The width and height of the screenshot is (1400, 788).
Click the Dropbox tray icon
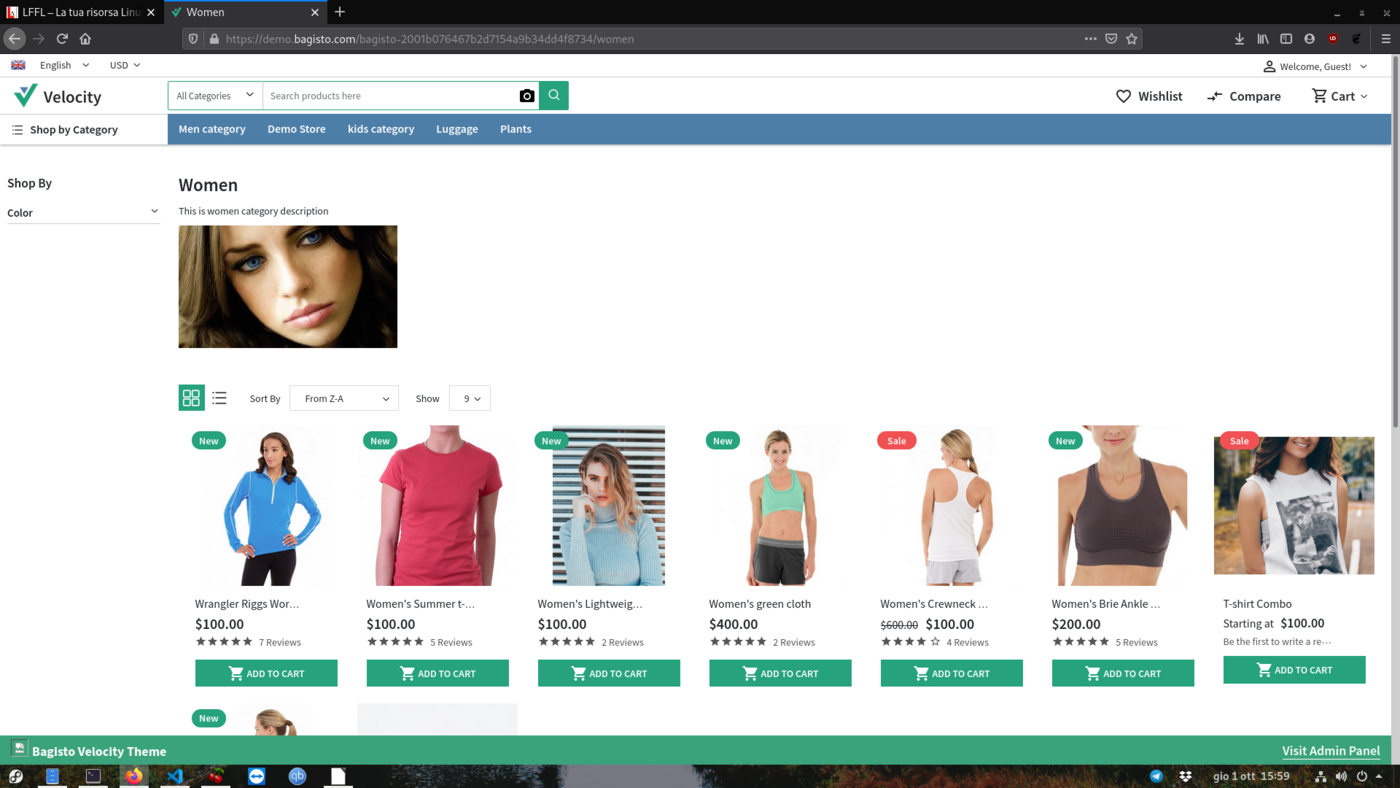tap(1185, 776)
